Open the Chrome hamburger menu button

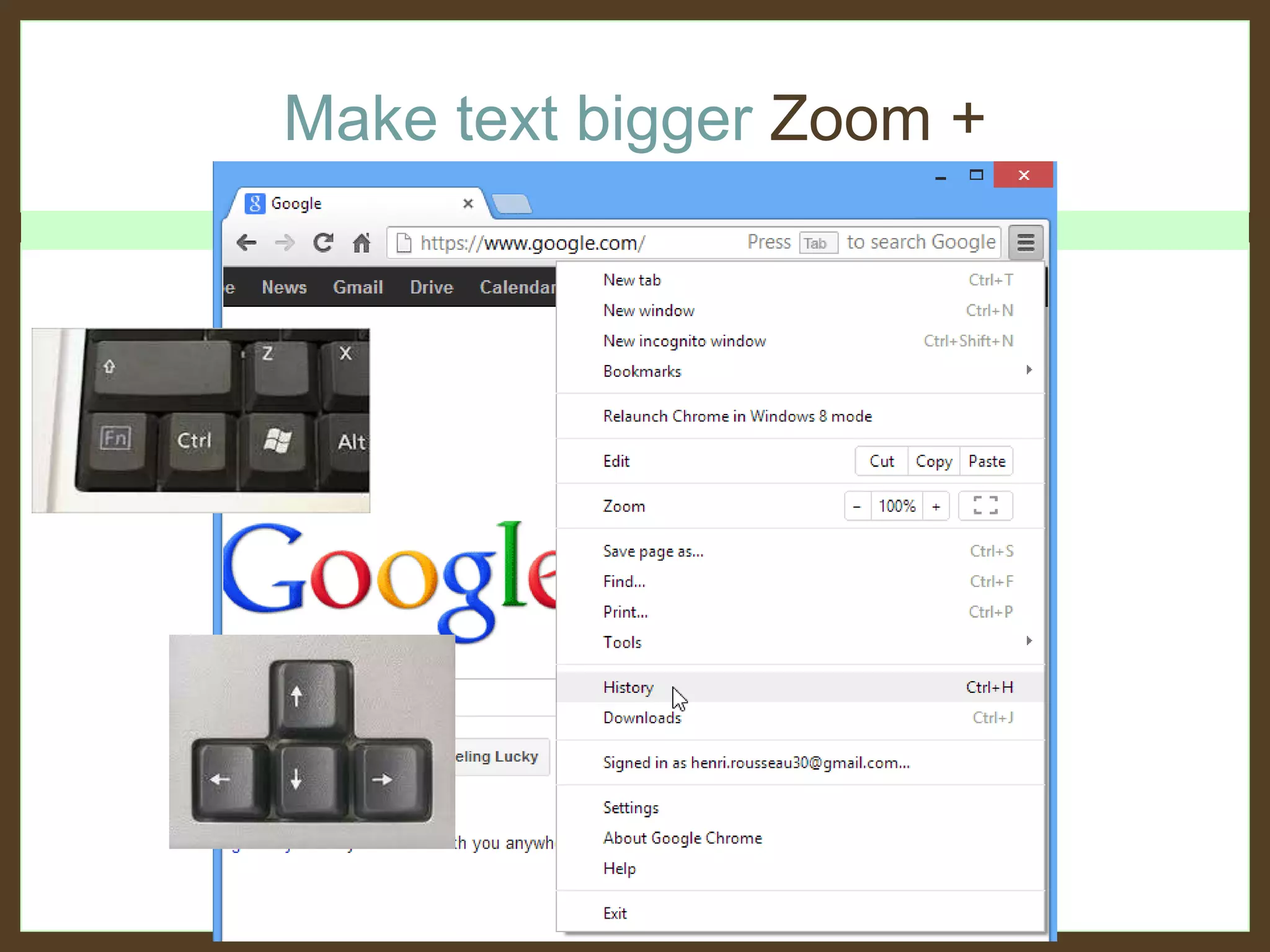click(1026, 242)
